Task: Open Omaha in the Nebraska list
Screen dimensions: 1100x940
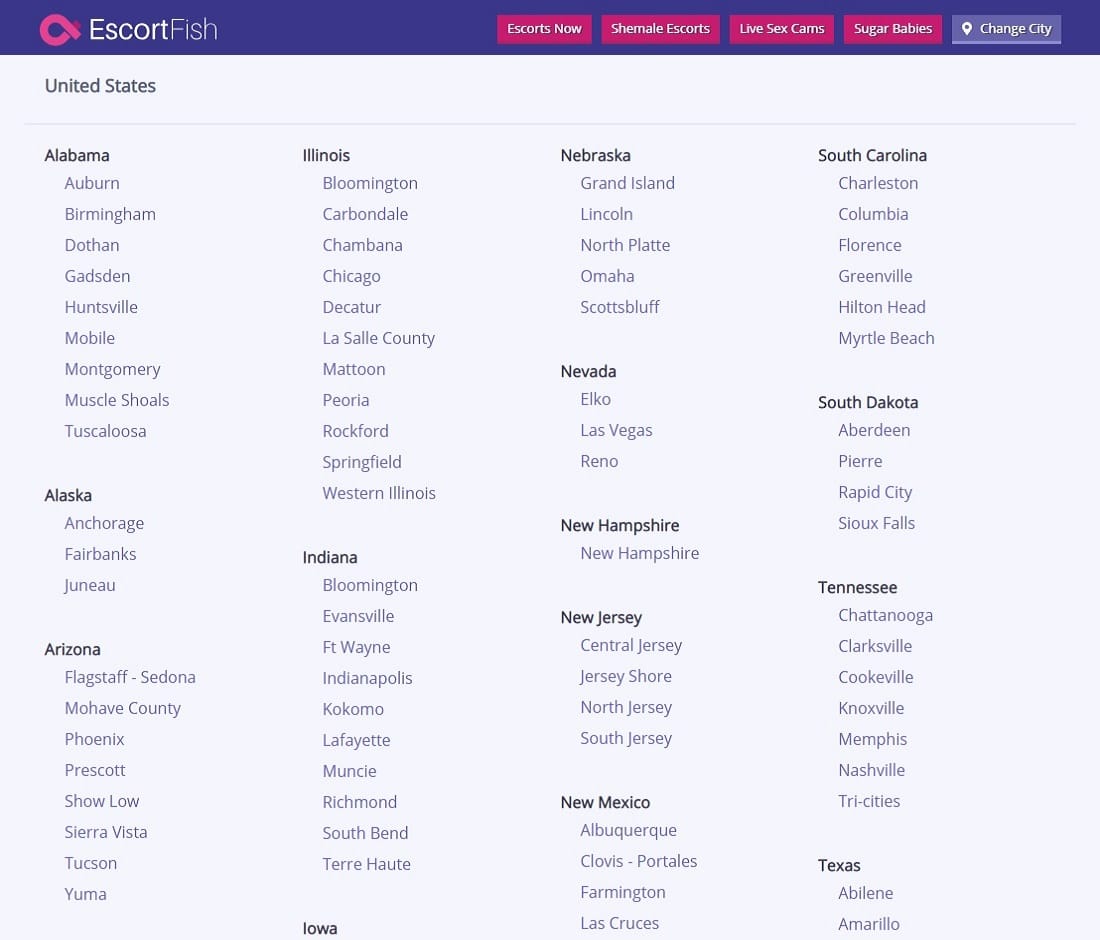Action: (x=607, y=276)
